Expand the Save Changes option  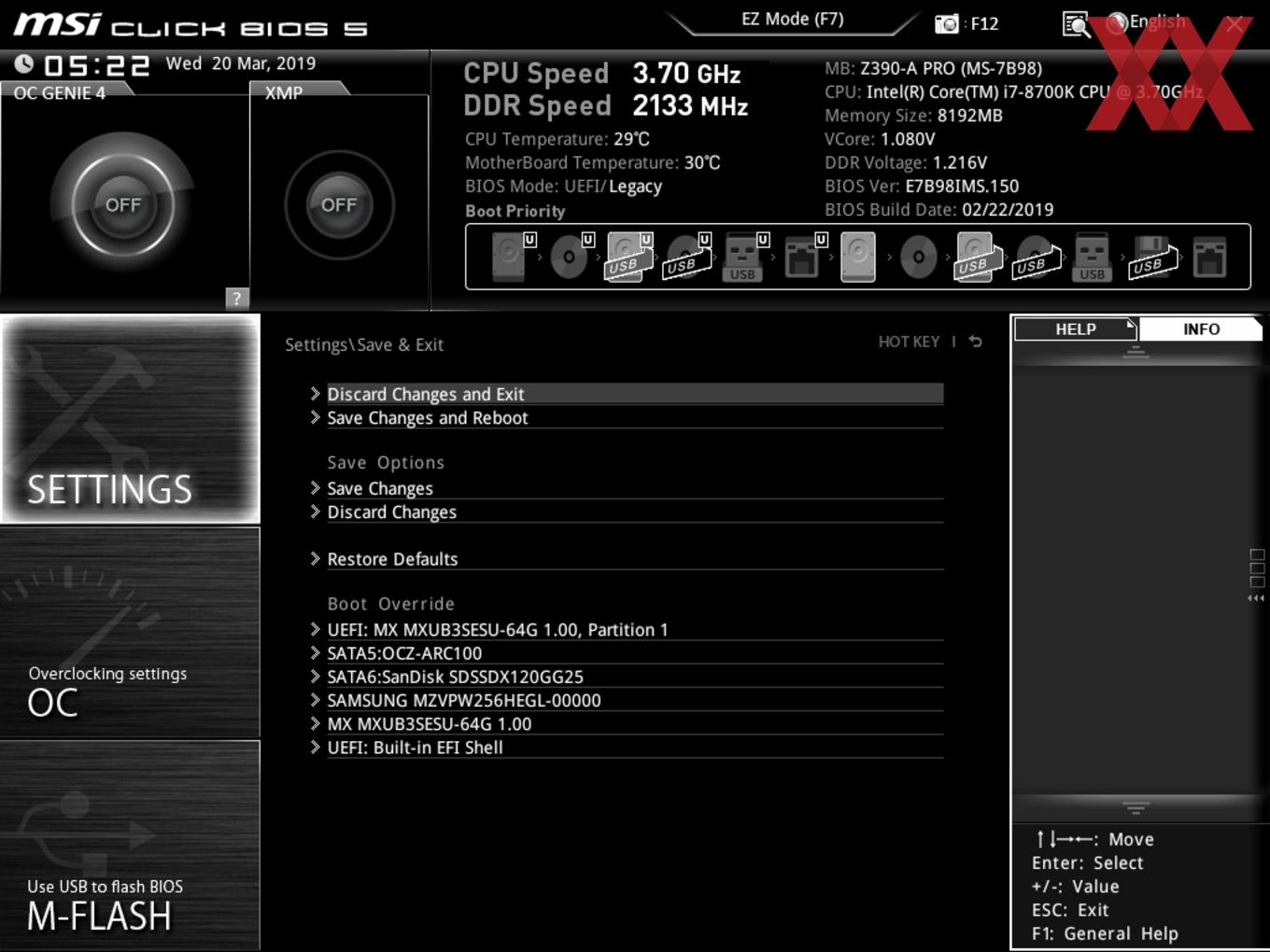(x=627, y=488)
